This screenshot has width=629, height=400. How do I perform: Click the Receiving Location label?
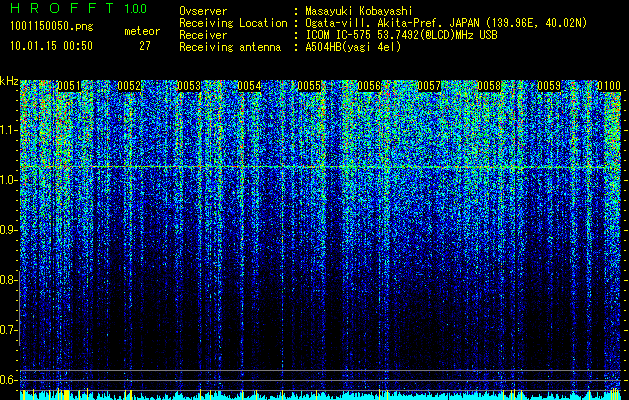(x=233, y=23)
